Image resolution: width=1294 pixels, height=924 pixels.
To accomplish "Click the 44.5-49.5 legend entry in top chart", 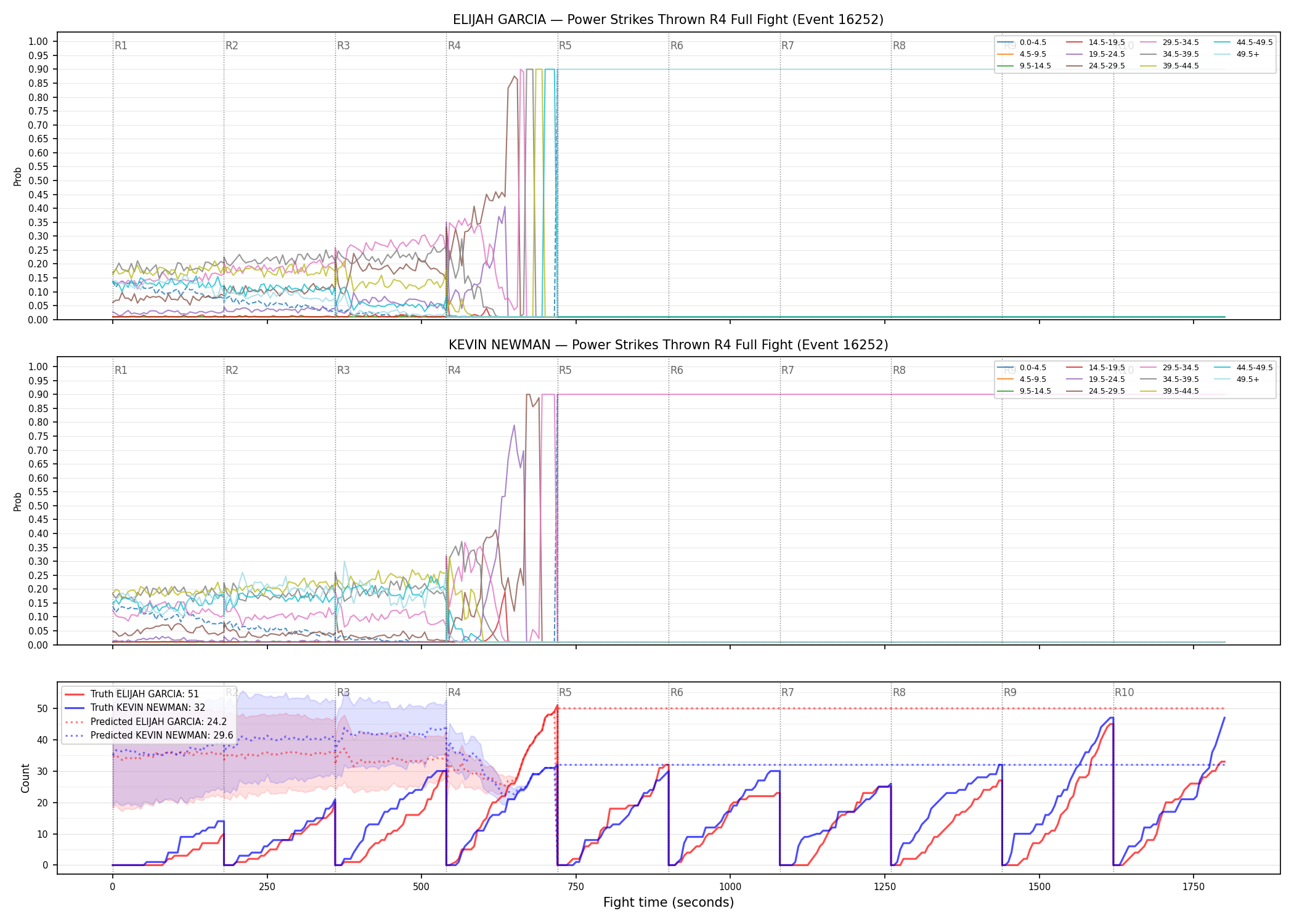I will click(1243, 43).
